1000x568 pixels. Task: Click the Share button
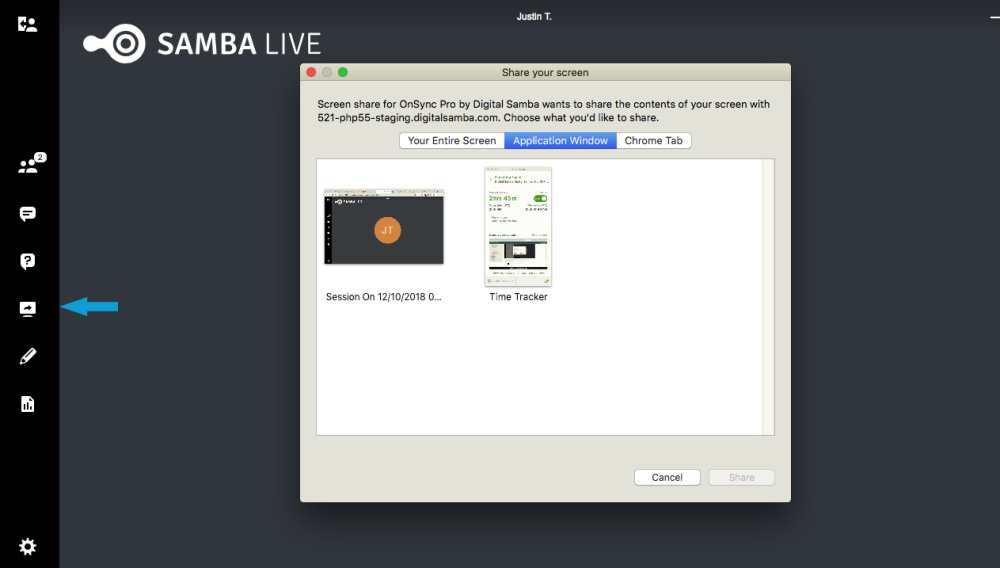coord(742,477)
